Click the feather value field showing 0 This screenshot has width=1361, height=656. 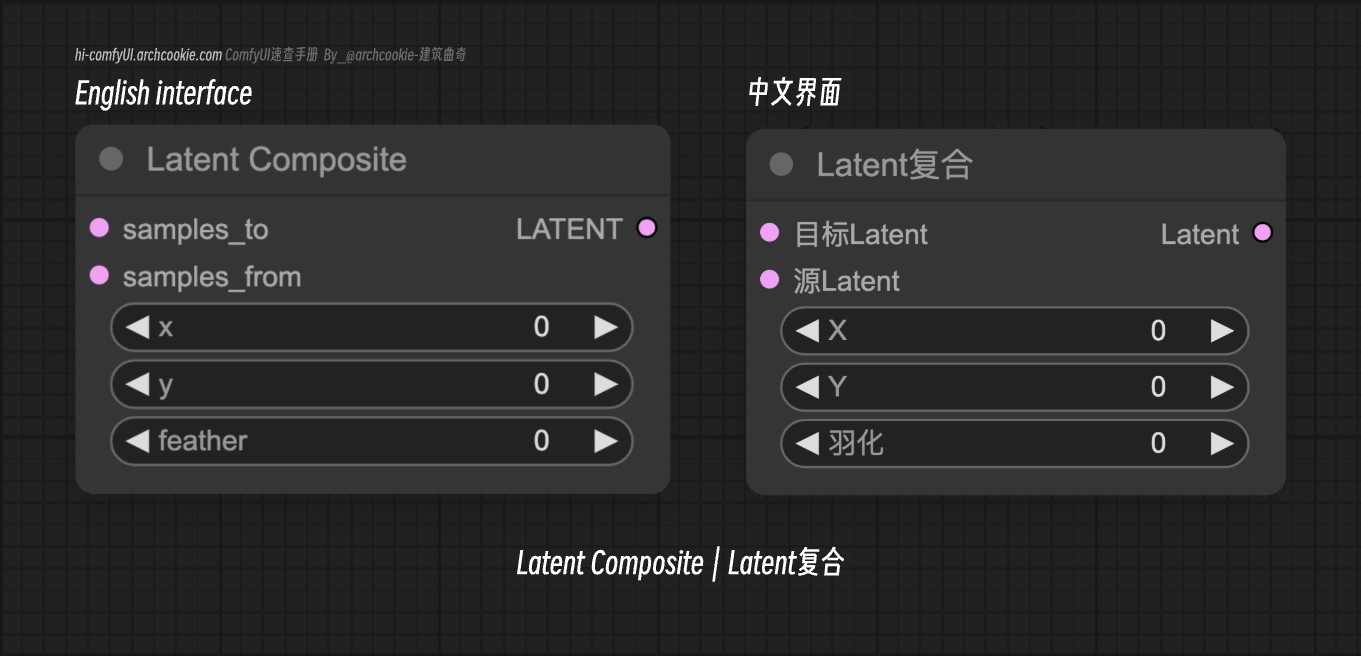pyautogui.click(x=371, y=441)
